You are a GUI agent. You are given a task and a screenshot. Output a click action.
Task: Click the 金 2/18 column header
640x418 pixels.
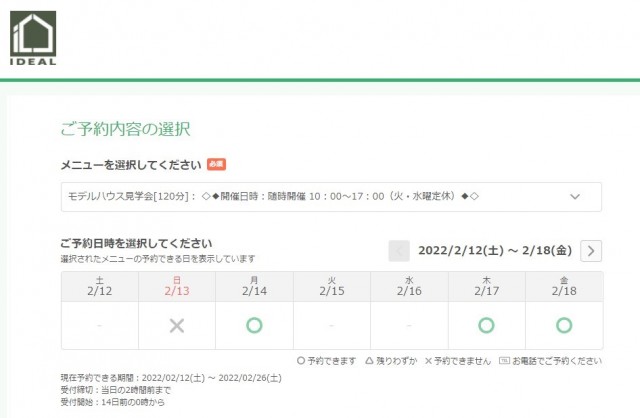tap(564, 286)
